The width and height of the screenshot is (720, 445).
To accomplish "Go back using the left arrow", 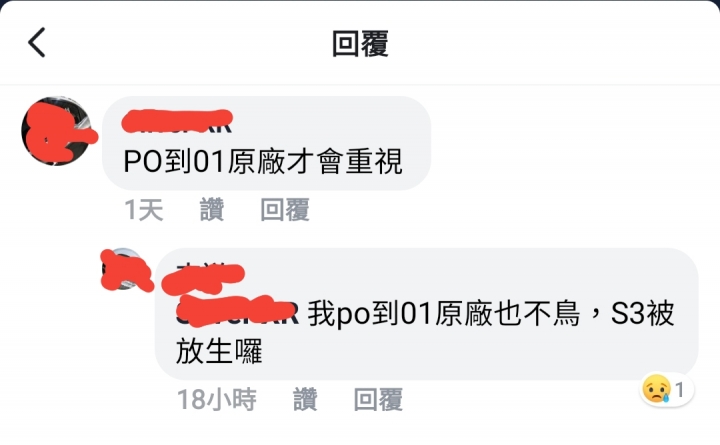I will click(x=37, y=42).
